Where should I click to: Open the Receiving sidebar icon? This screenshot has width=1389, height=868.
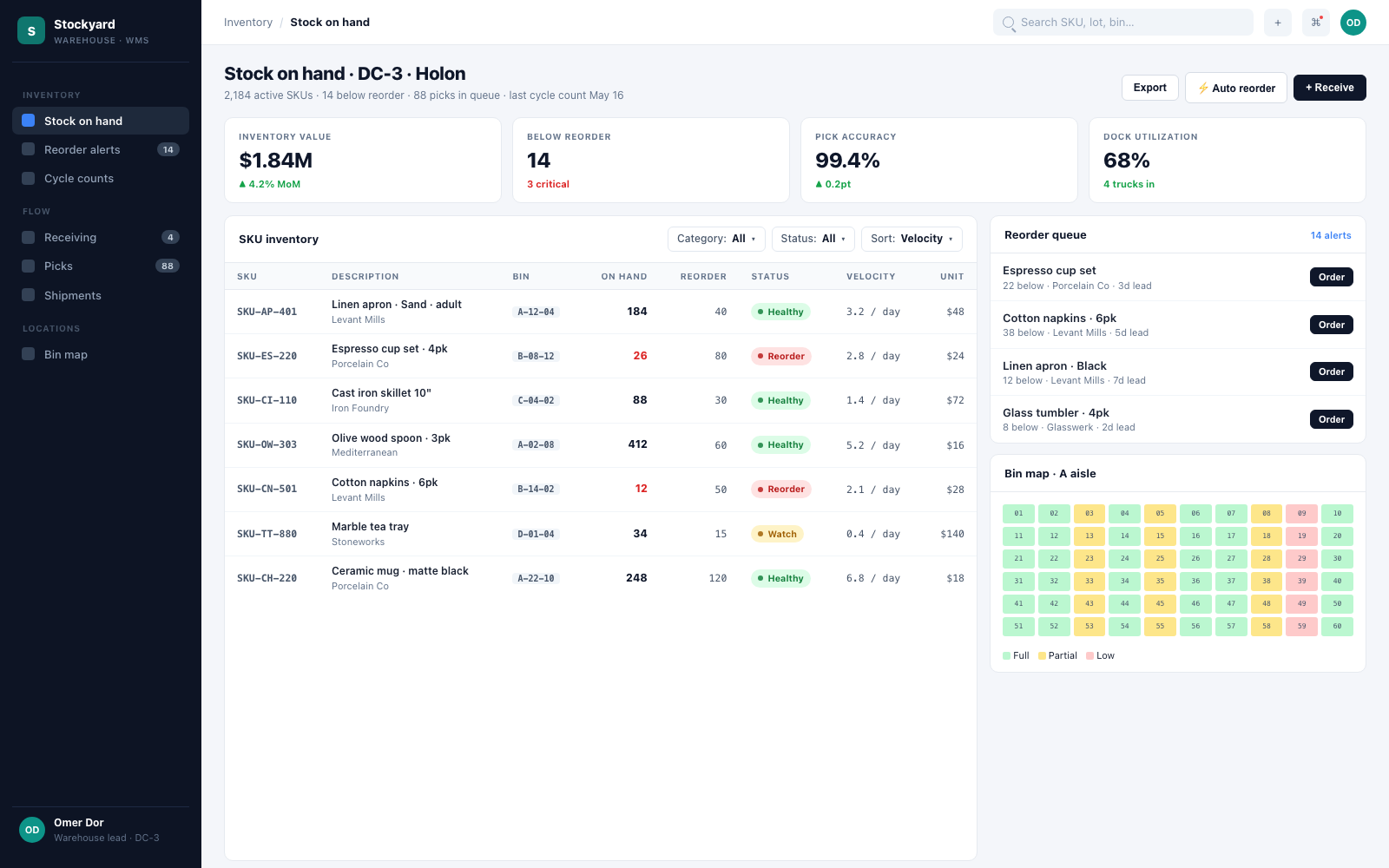29,237
